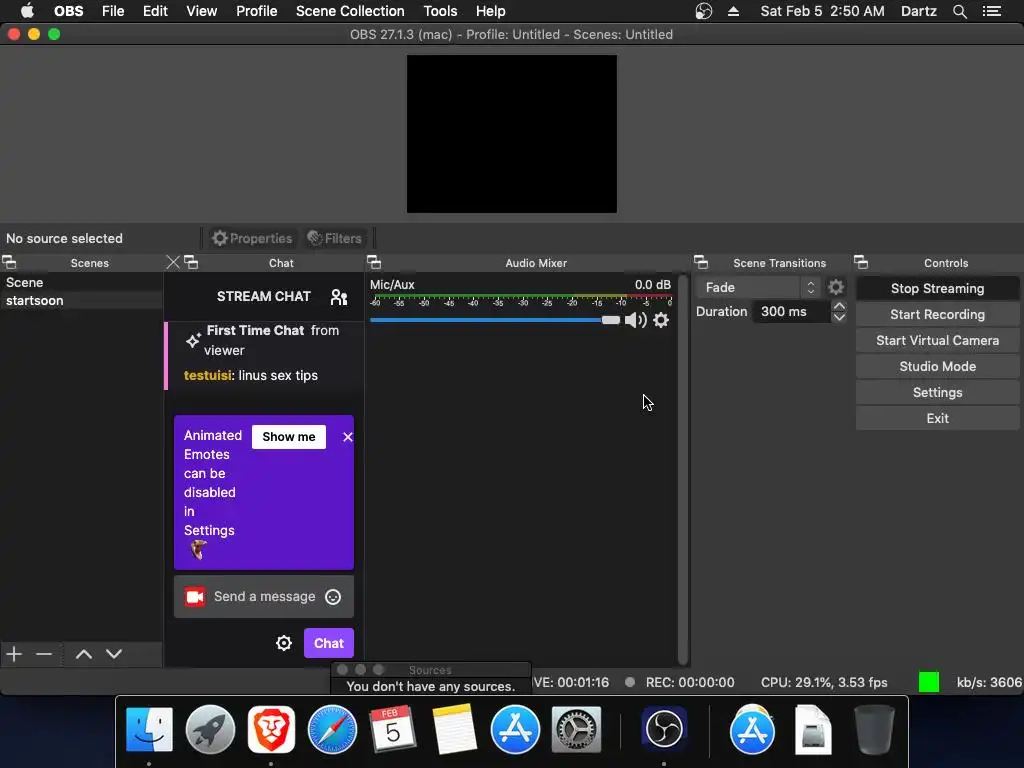Close the Chat dock
Screen dimensions: 1024x768
click(x=173, y=263)
